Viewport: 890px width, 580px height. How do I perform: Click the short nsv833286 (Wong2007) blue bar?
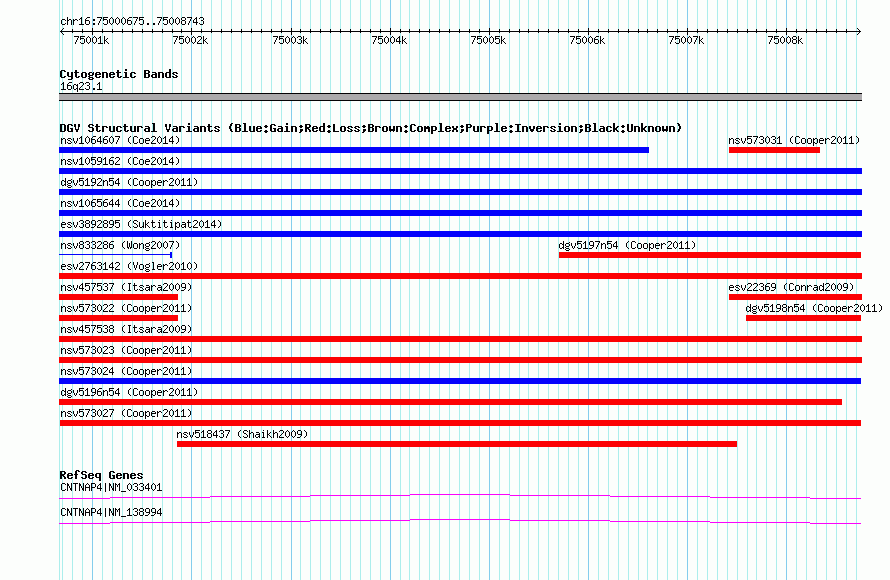(116, 255)
